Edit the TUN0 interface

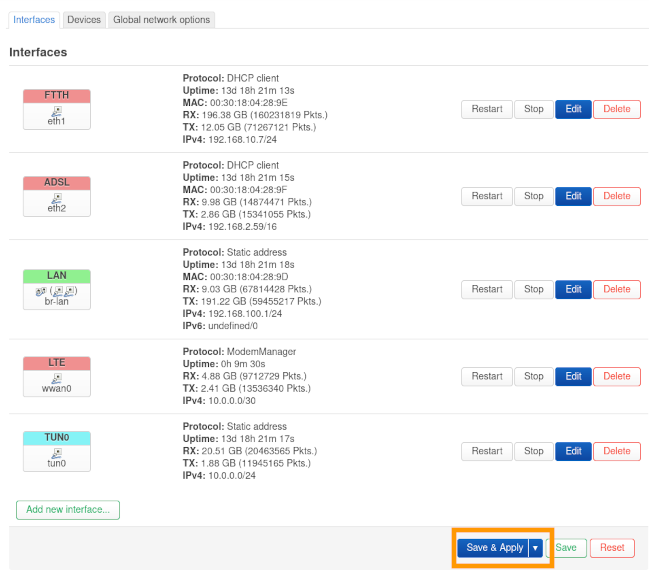pos(573,451)
